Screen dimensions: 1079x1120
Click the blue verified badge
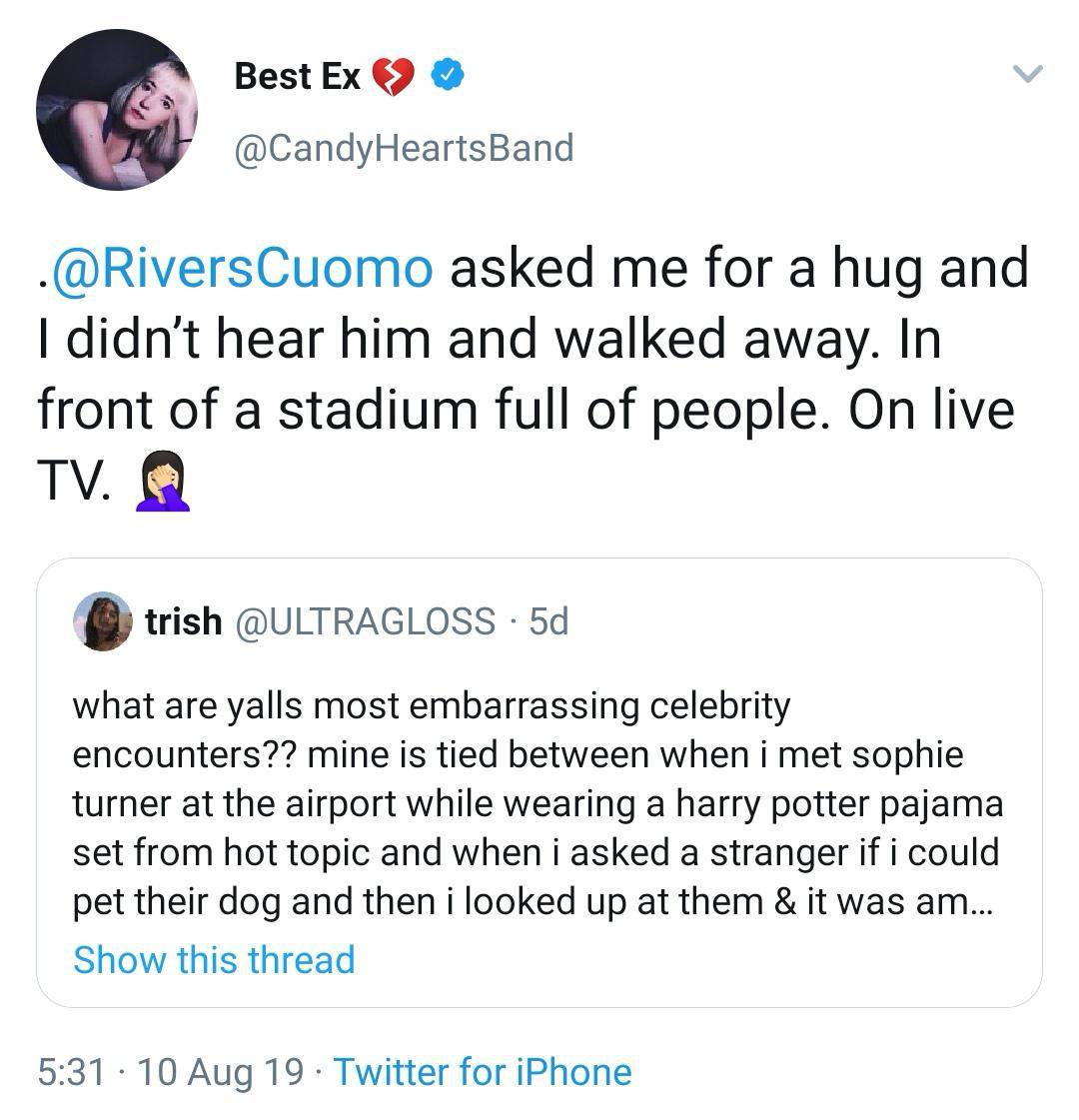coord(447,74)
